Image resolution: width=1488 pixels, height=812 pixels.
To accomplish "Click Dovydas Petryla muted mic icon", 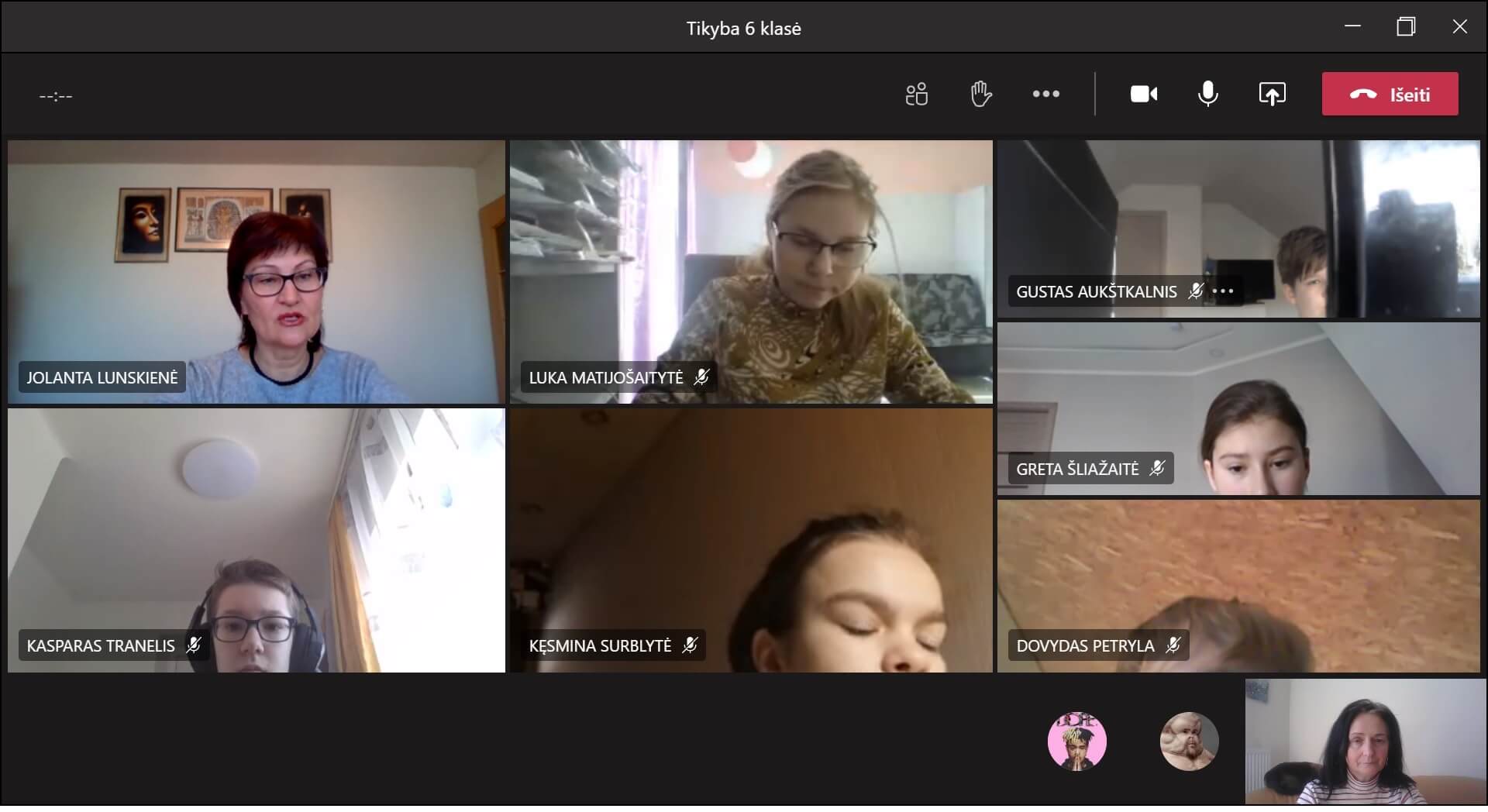I will pyautogui.click(x=1173, y=646).
